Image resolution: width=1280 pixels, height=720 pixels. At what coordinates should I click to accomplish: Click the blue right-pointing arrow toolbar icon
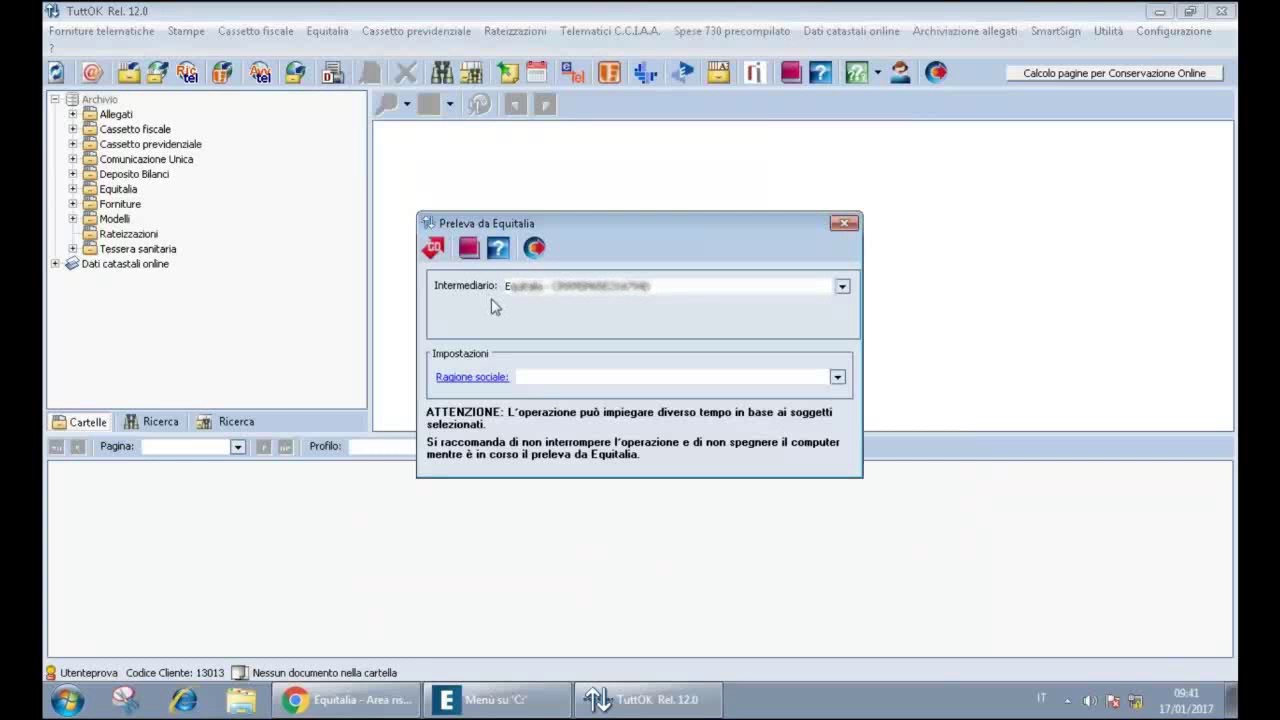click(x=684, y=72)
